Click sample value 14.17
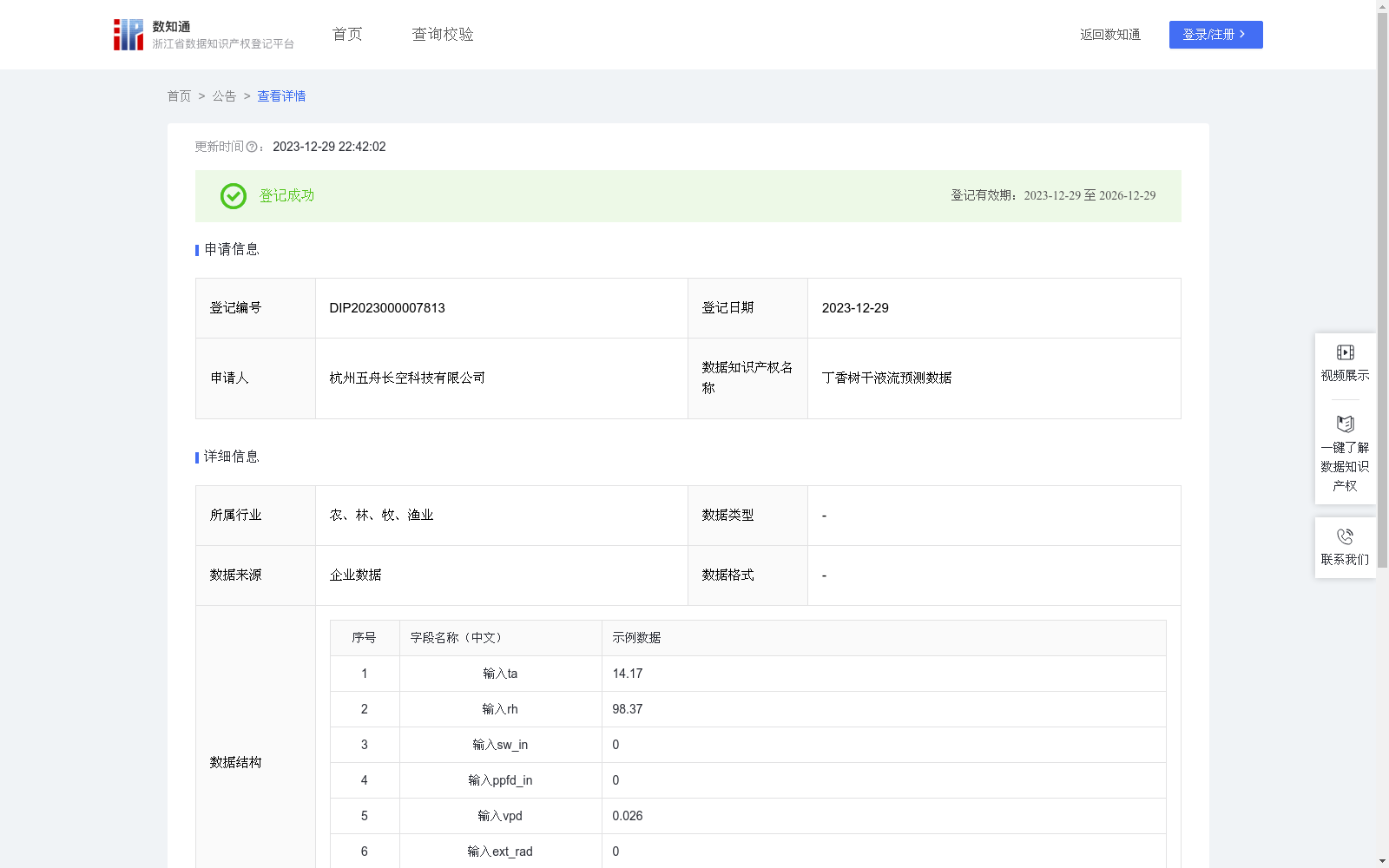This screenshot has height=868, width=1389. 628,674
